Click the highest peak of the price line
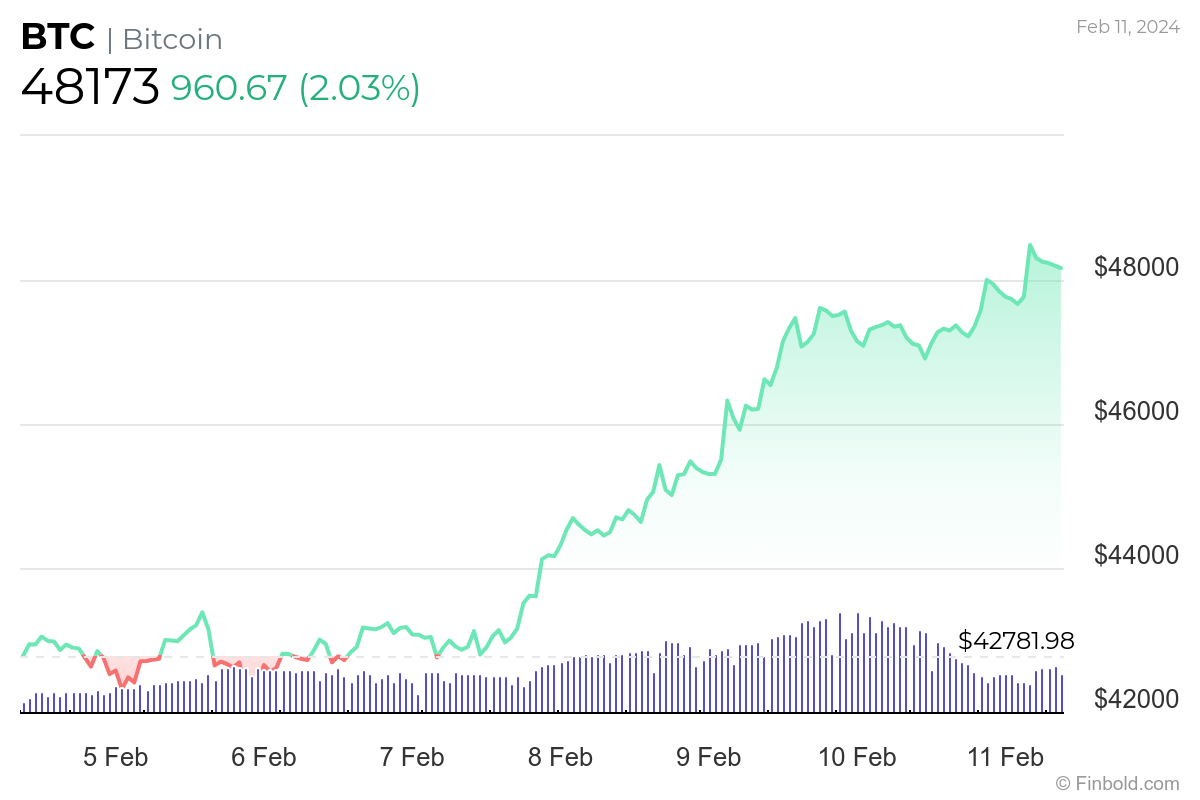The height and width of the screenshot is (800, 1200). click(x=1030, y=245)
